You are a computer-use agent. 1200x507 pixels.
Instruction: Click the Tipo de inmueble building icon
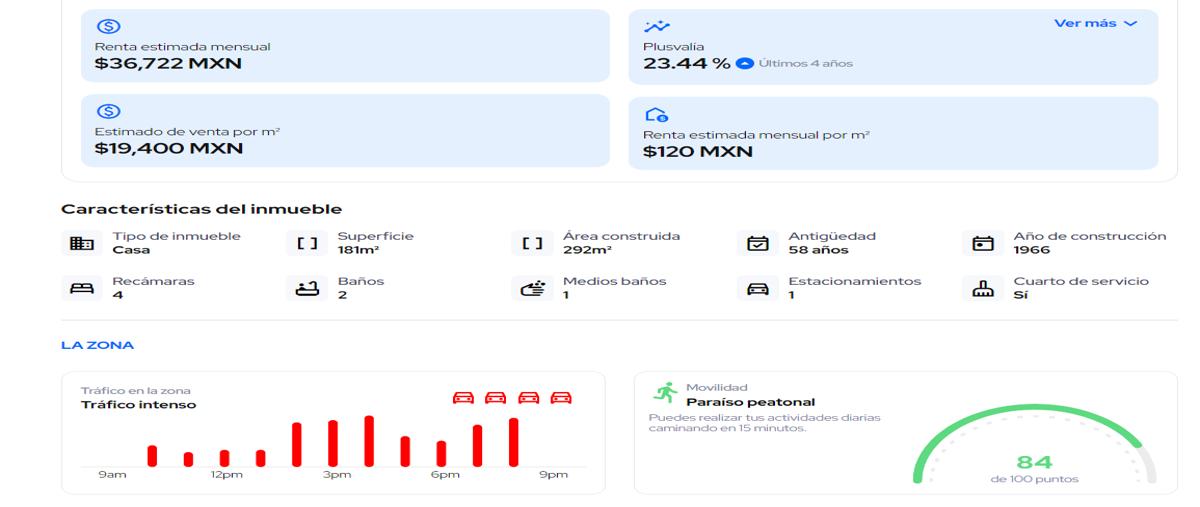coord(82,243)
